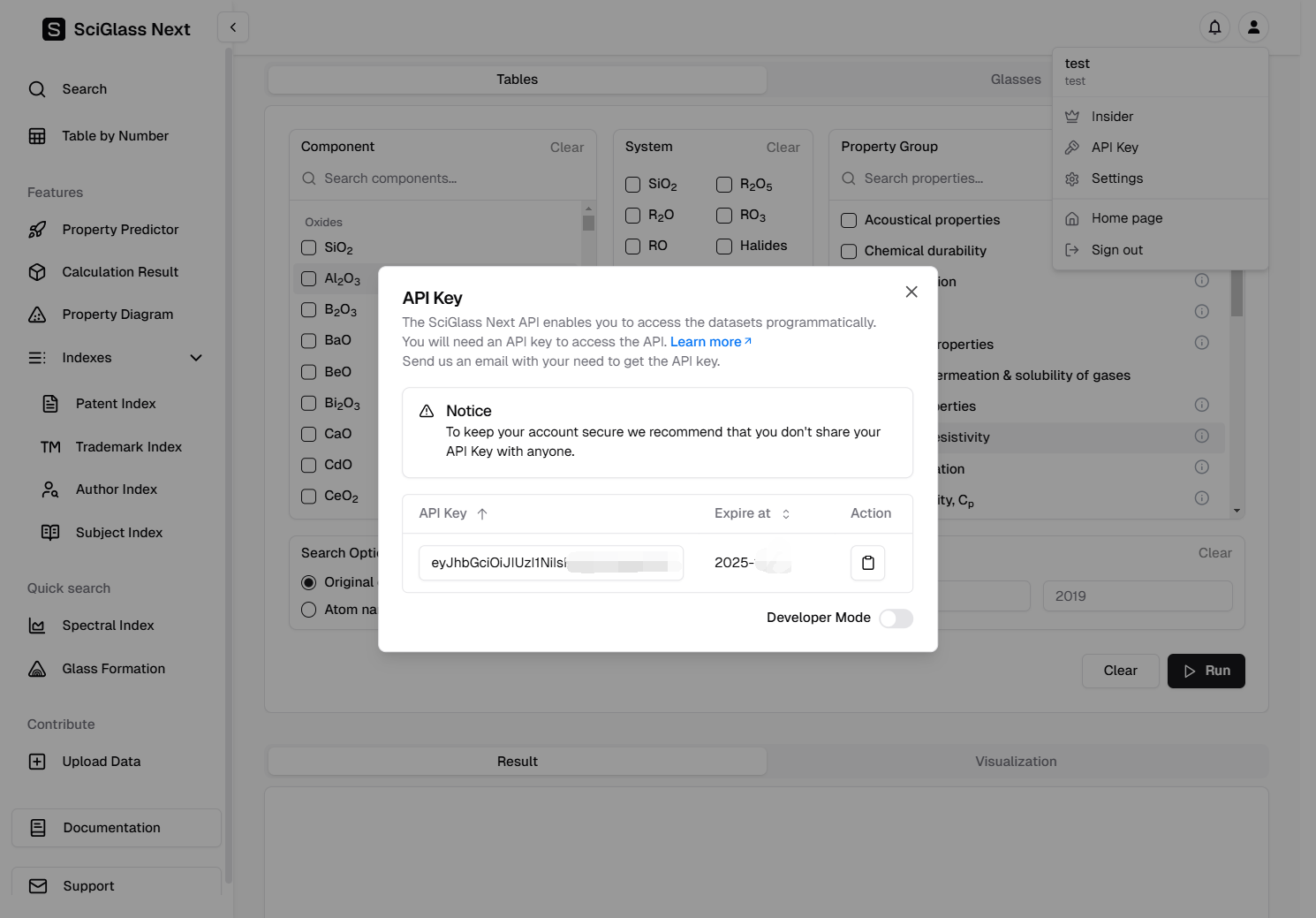Open the notifications bell

tap(1214, 27)
